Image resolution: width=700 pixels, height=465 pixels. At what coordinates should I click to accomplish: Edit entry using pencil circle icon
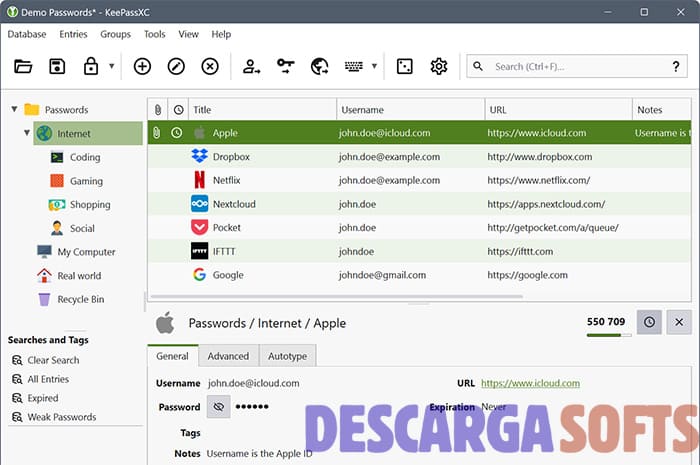pyautogui.click(x=176, y=66)
